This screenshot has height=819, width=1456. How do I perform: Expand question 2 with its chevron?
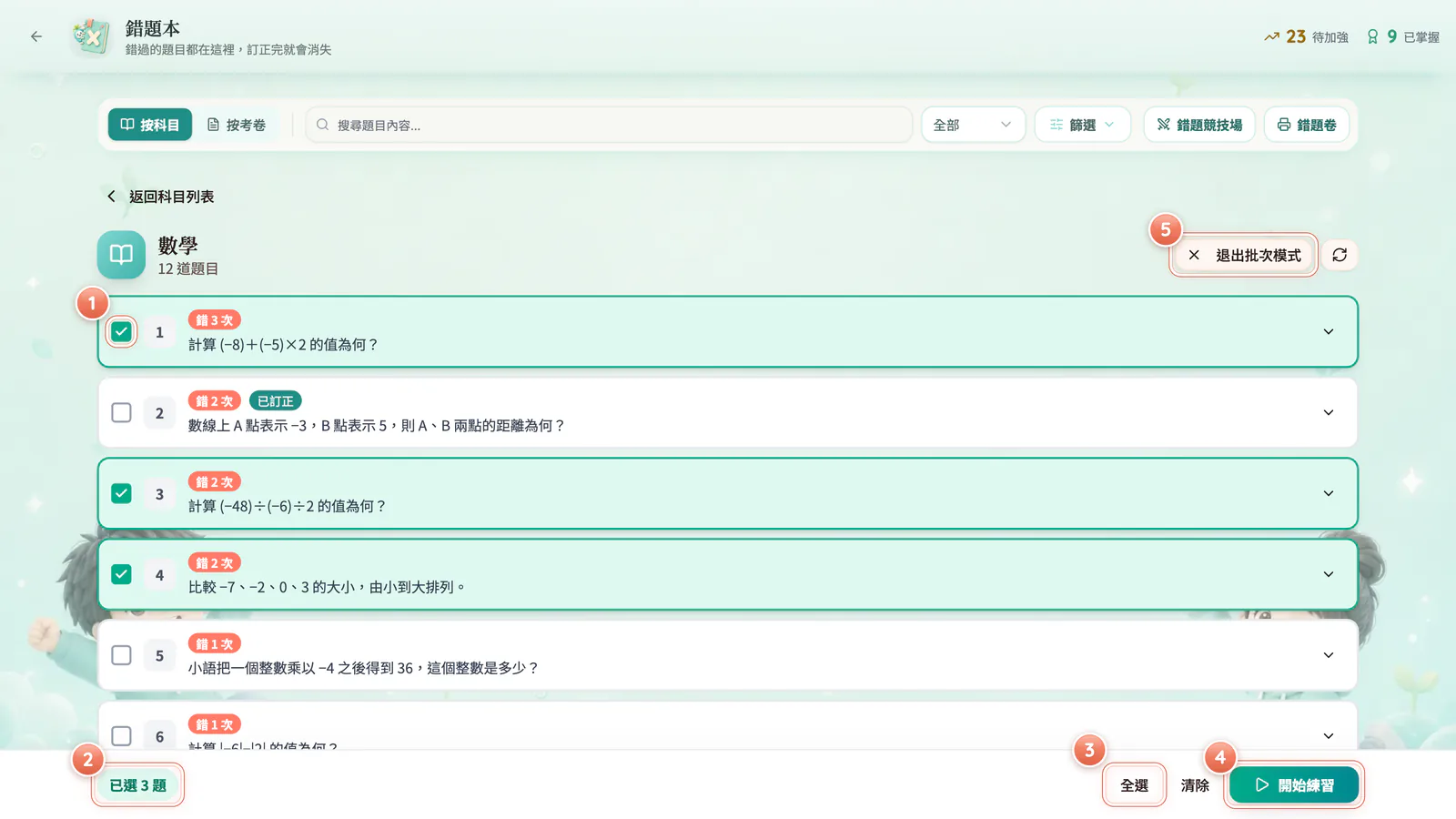point(1329,412)
